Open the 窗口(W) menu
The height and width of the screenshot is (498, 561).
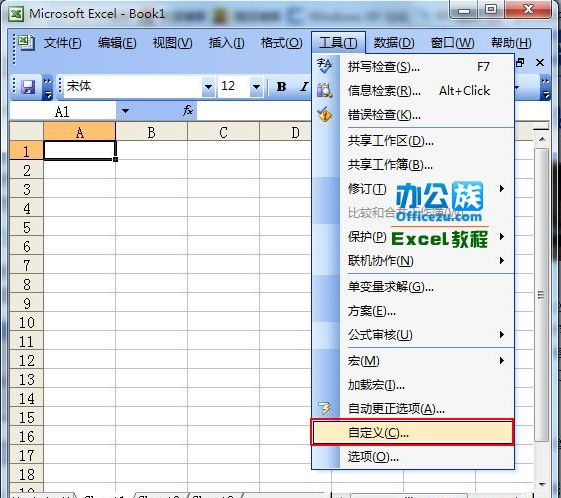[x=453, y=43]
